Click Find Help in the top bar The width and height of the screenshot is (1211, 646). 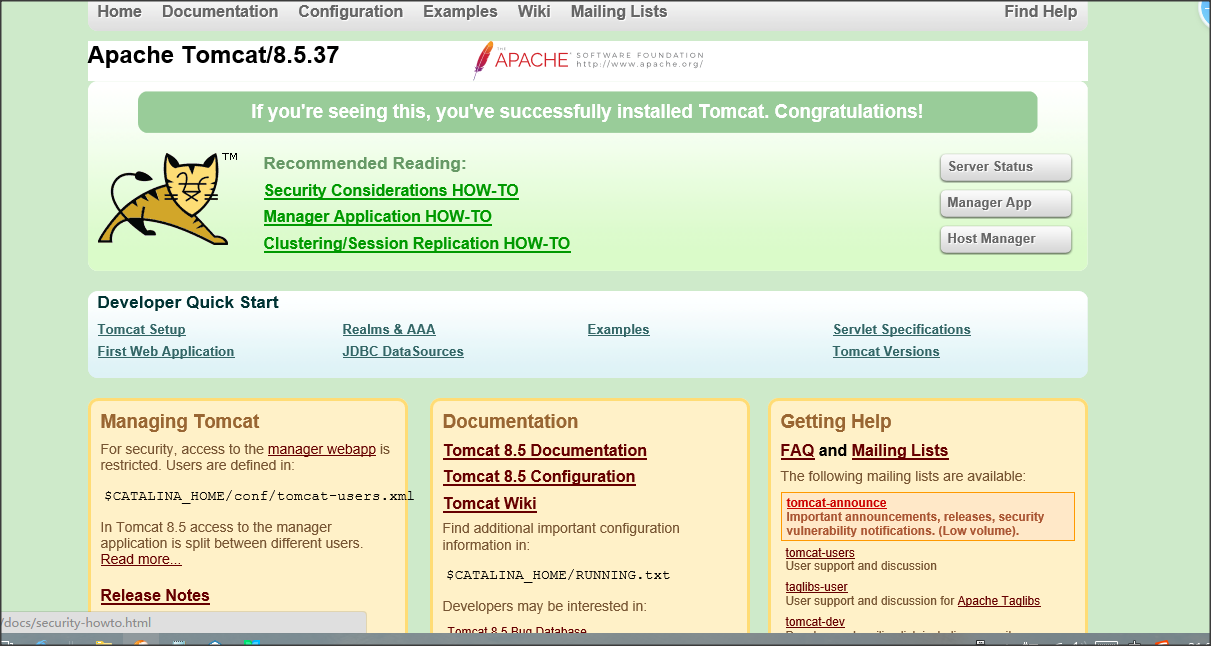tap(1041, 12)
